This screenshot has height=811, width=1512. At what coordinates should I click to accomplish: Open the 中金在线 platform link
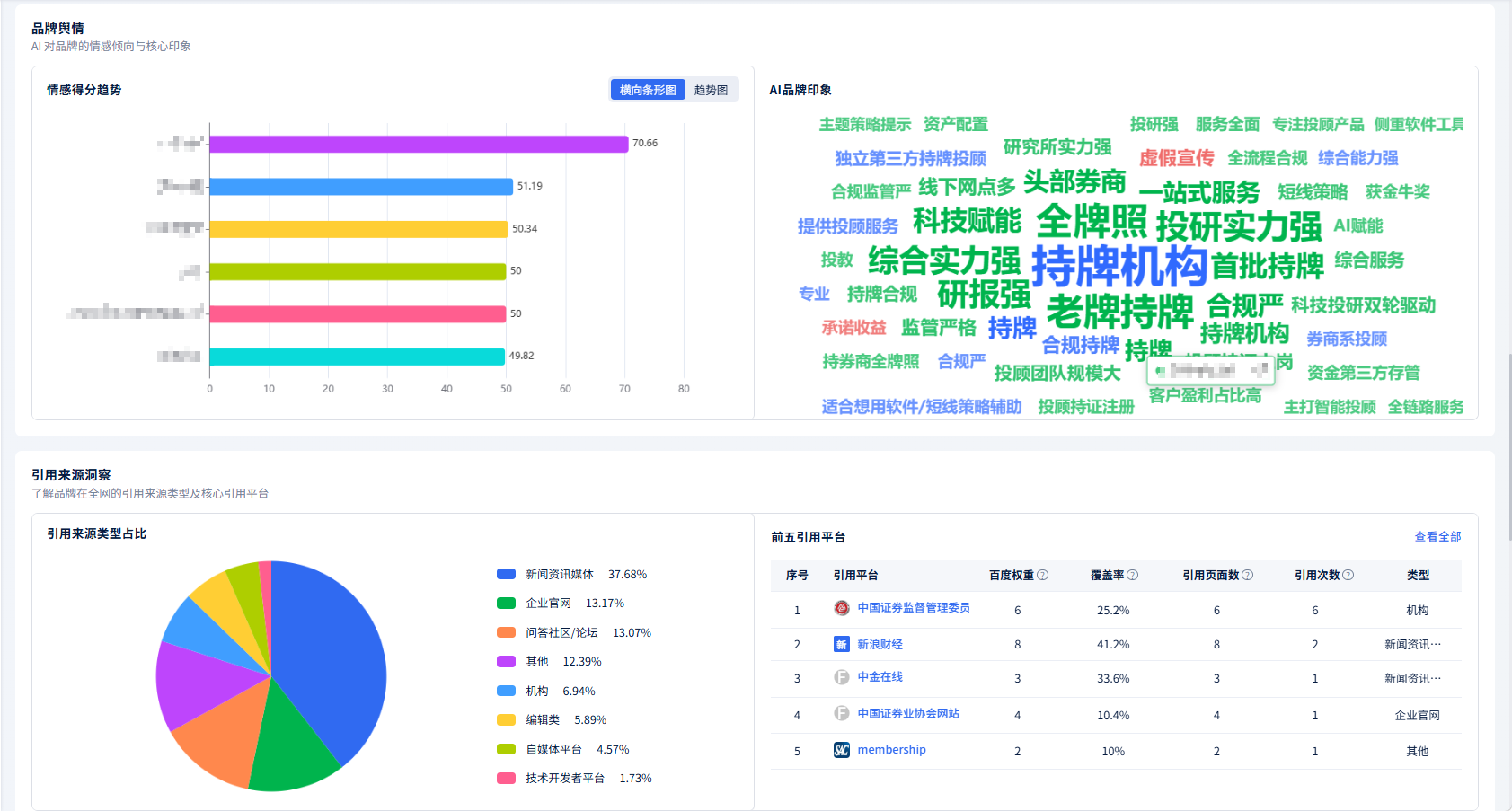pos(880,677)
